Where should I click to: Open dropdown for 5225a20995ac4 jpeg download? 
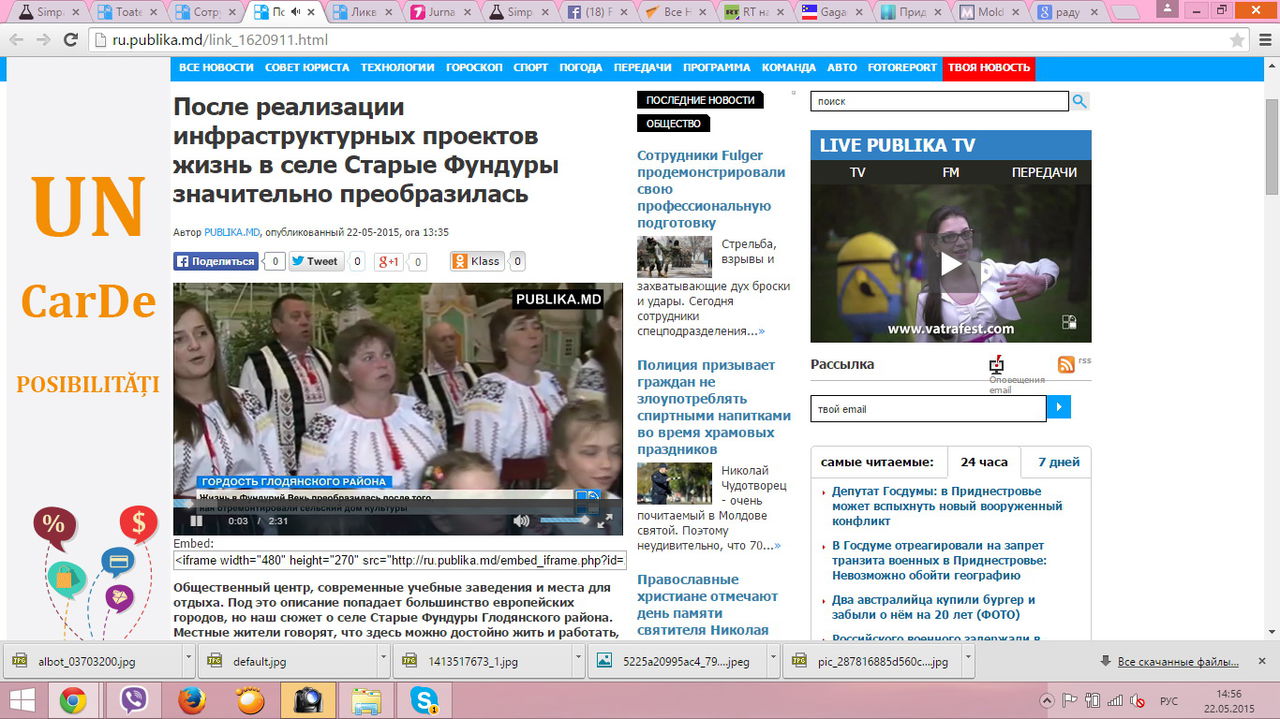773,661
